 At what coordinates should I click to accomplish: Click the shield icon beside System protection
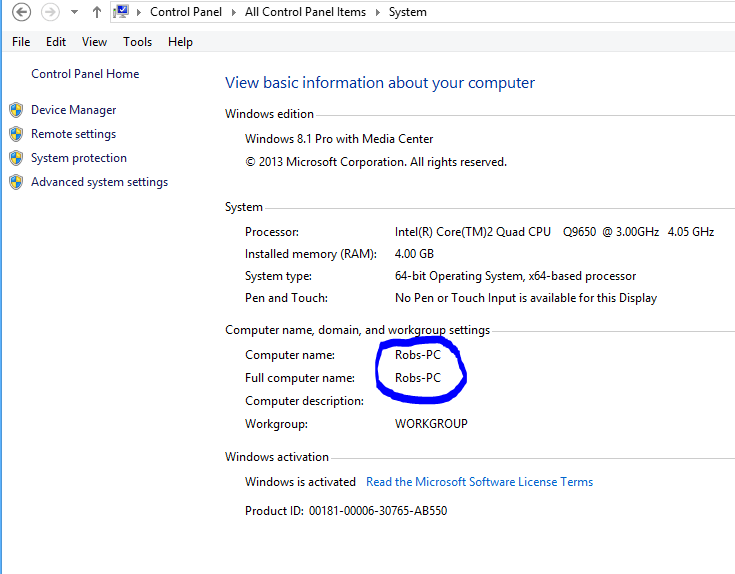pyautogui.click(x=15, y=158)
